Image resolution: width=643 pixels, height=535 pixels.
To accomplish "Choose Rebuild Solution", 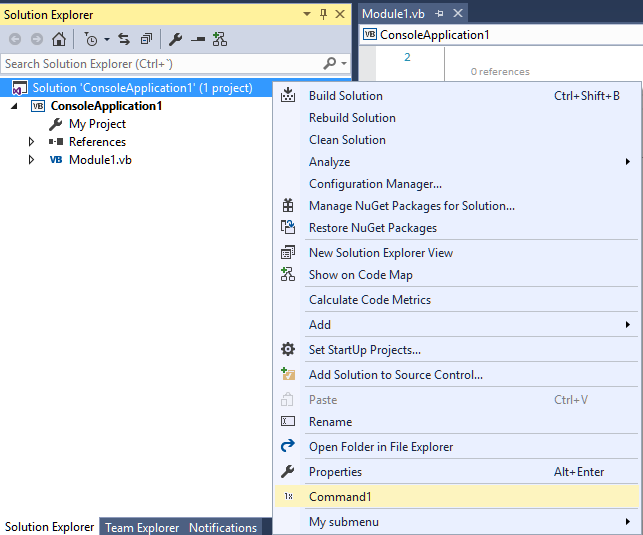I will [x=456, y=118].
